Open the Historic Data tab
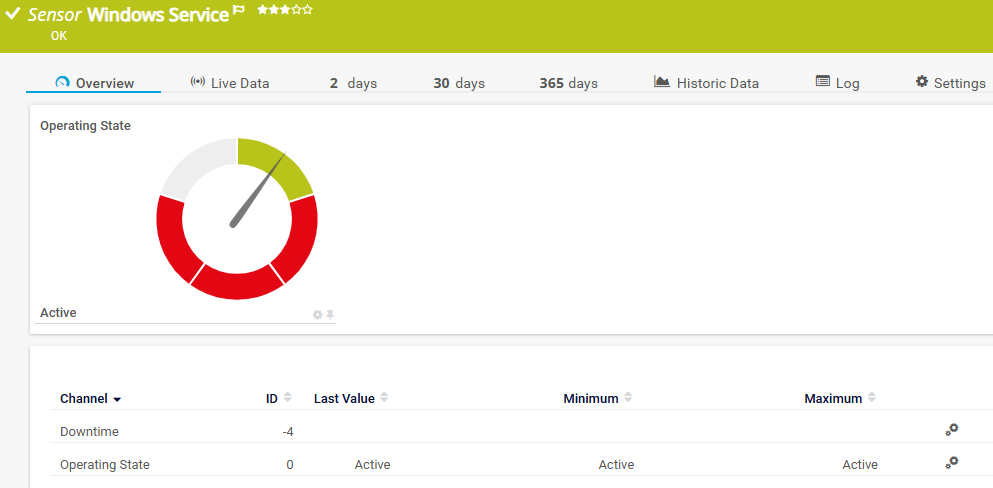The width and height of the screenshot is (993, 488). 706,83
